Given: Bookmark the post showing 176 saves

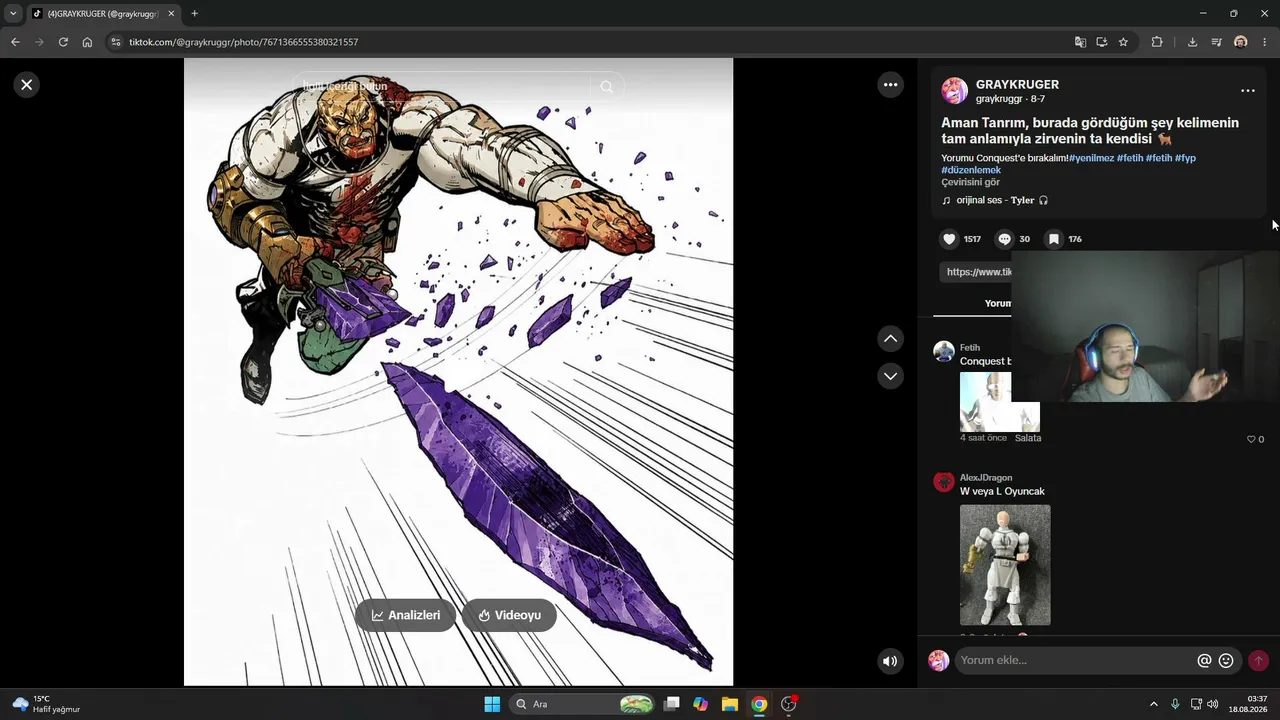Looking at the screenshot, I should pos(1053,239).
